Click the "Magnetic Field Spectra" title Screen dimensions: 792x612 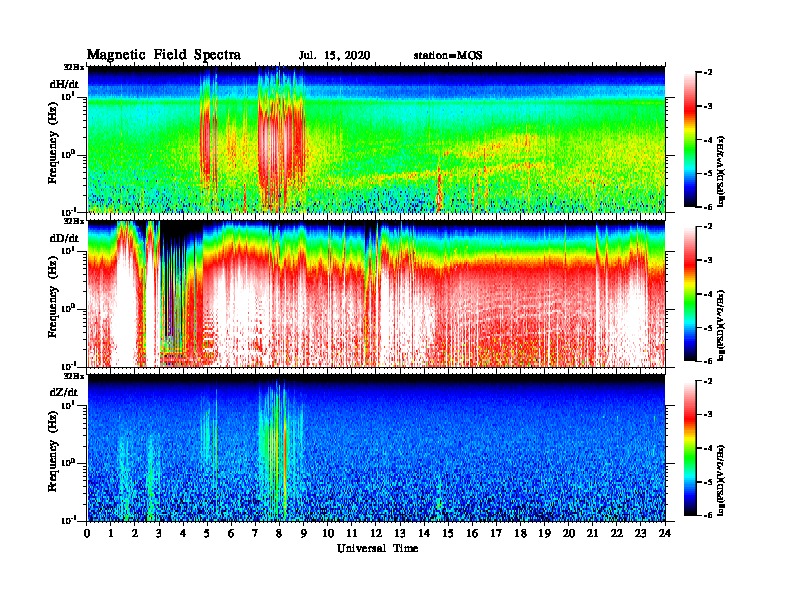click(x=164, y=55)
